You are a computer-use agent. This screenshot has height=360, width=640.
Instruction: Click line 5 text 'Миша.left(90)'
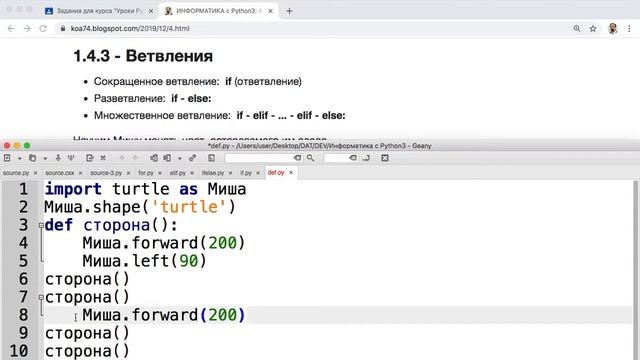click(144, 261)
